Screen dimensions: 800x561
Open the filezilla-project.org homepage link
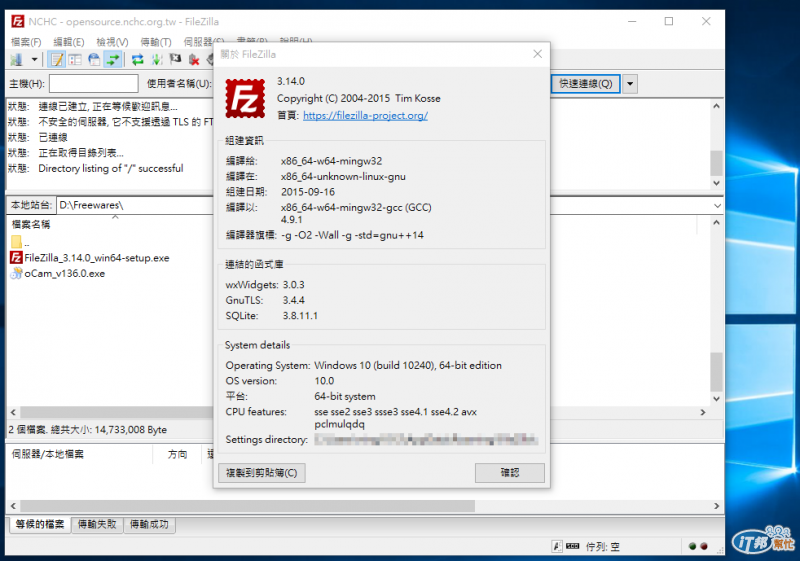click(365, 116)
